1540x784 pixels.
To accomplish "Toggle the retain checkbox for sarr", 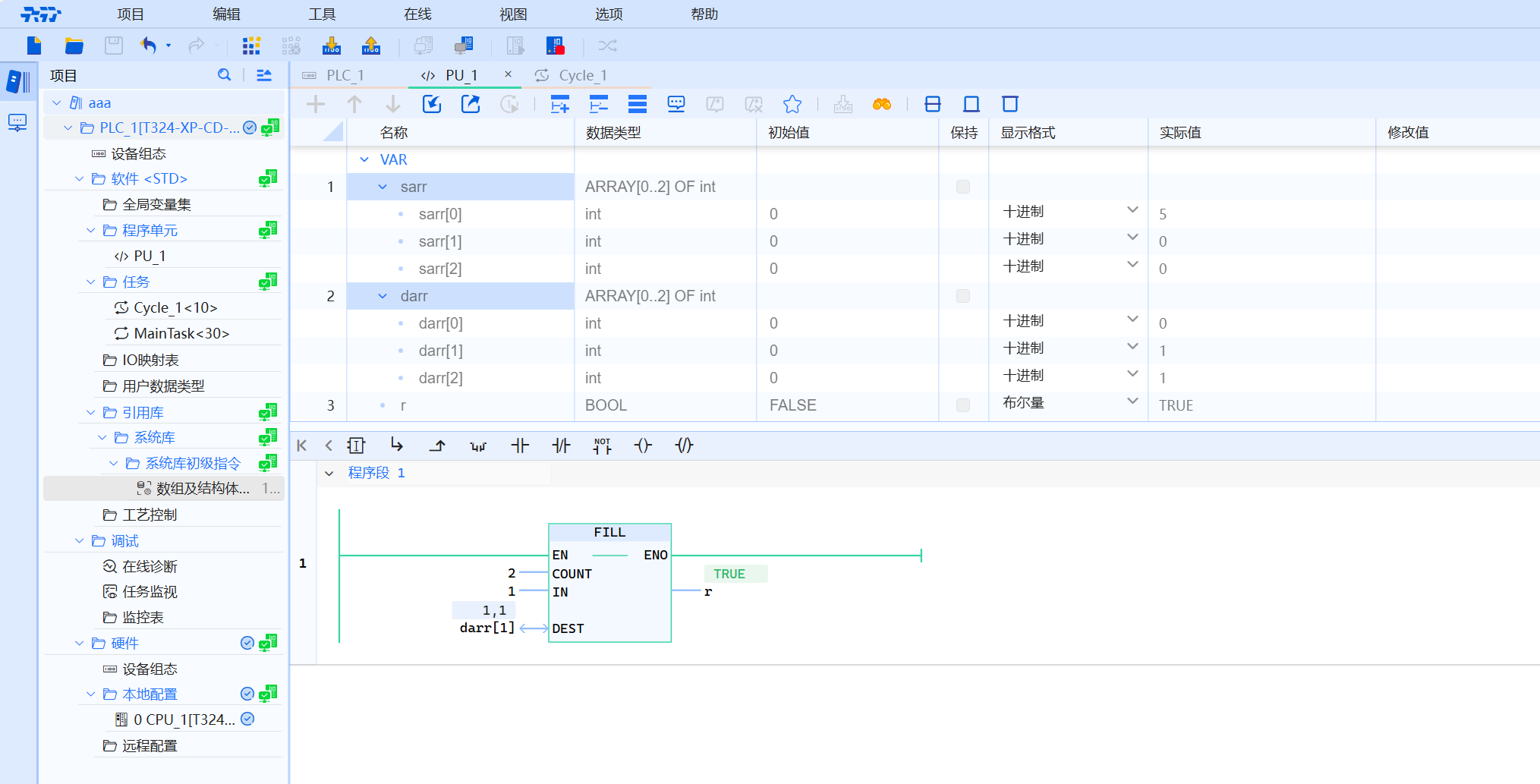I will click(x=963, y=187).
